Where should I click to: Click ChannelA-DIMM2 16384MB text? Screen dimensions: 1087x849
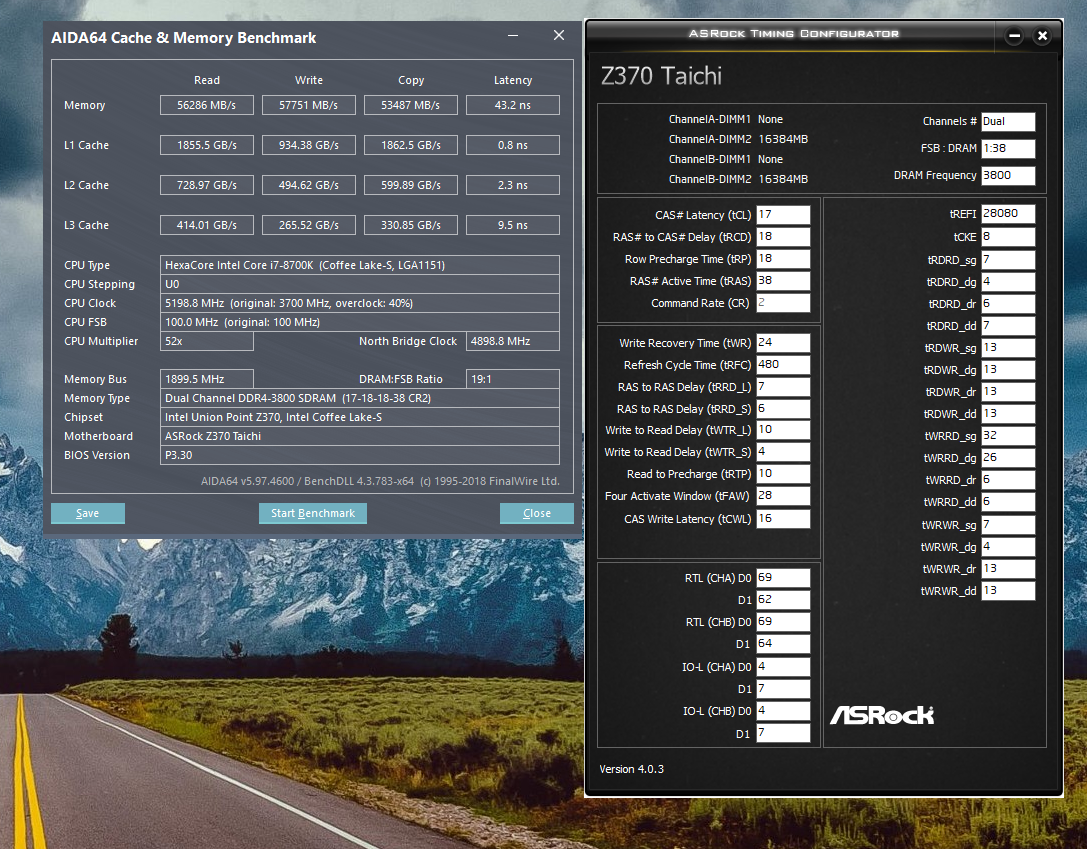click(738, 139)
